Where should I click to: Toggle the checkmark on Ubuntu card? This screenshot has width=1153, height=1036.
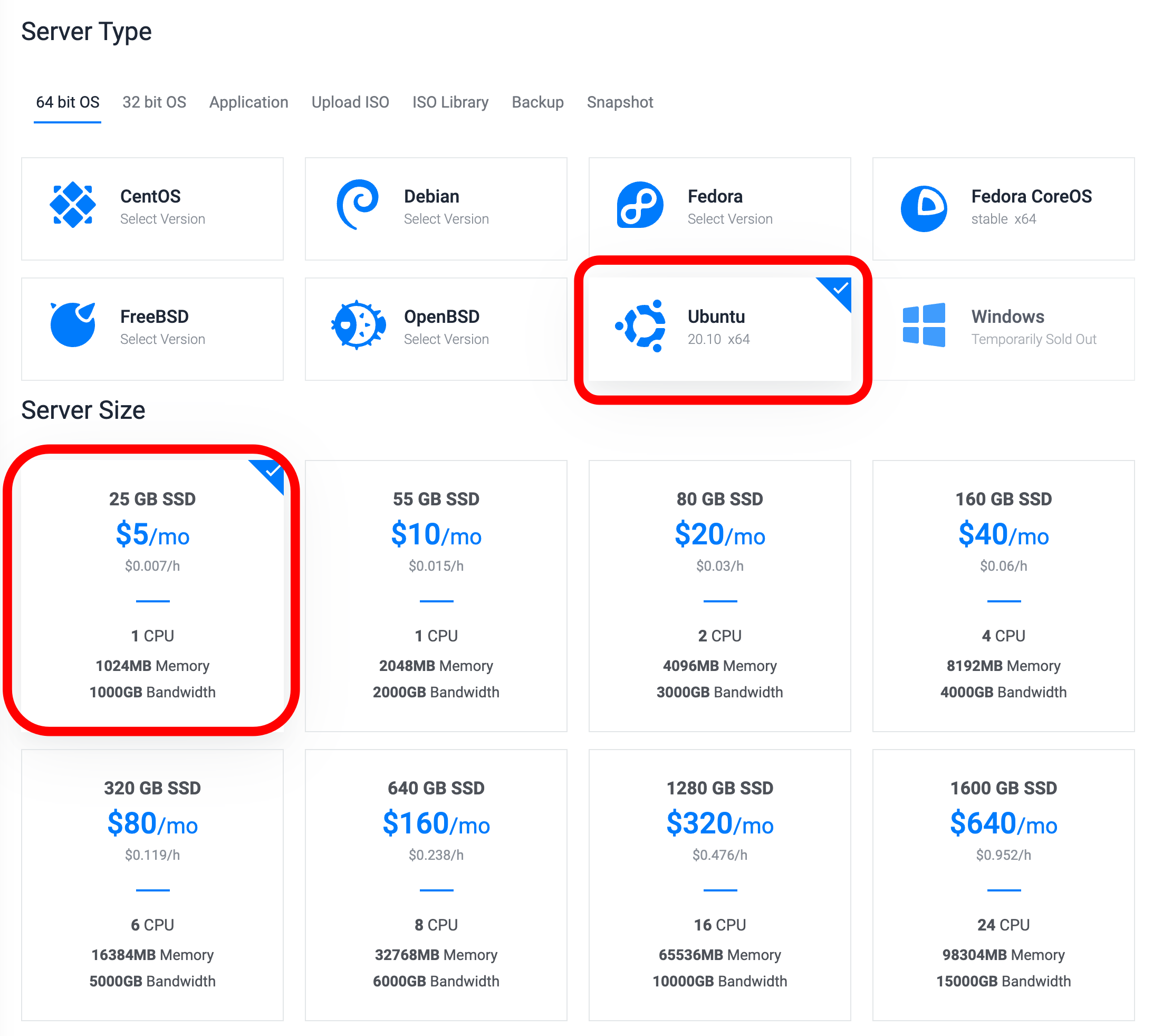coord(839,289)
